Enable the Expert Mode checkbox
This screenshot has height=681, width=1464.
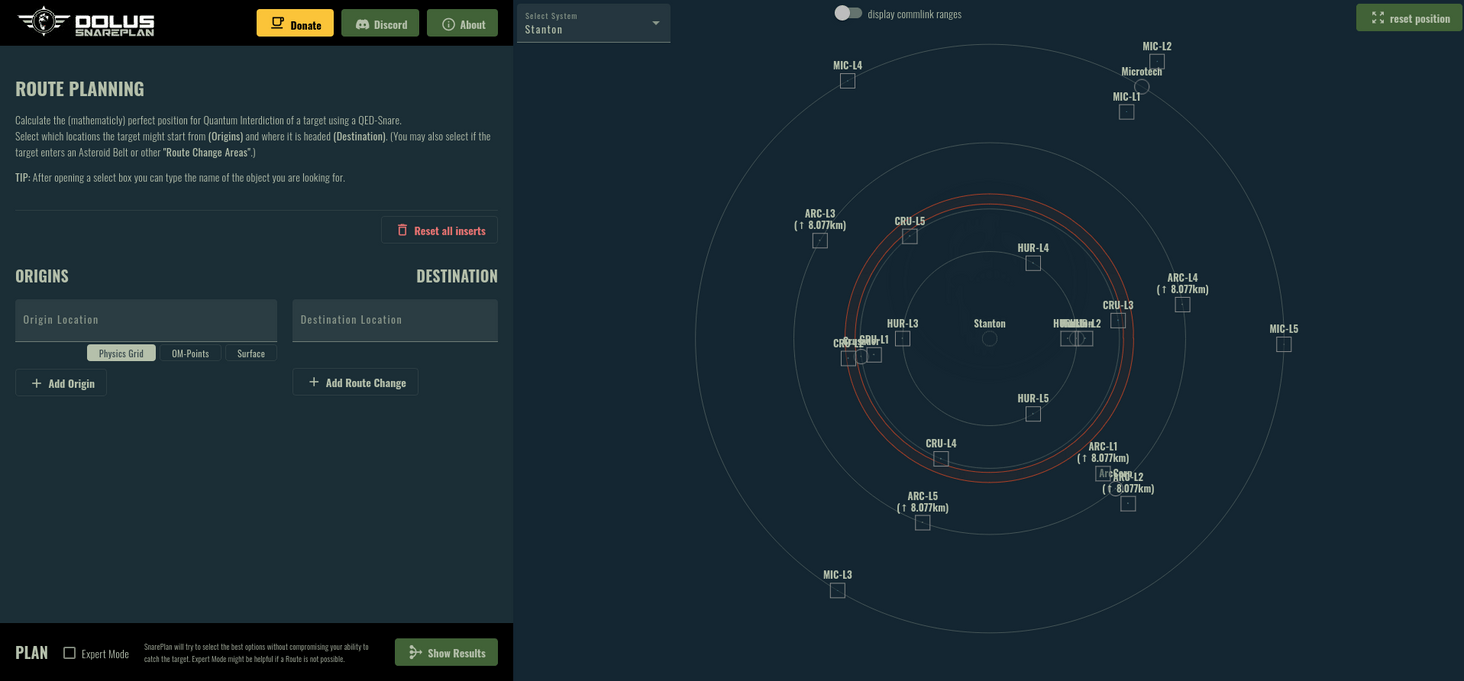[69, 653]
